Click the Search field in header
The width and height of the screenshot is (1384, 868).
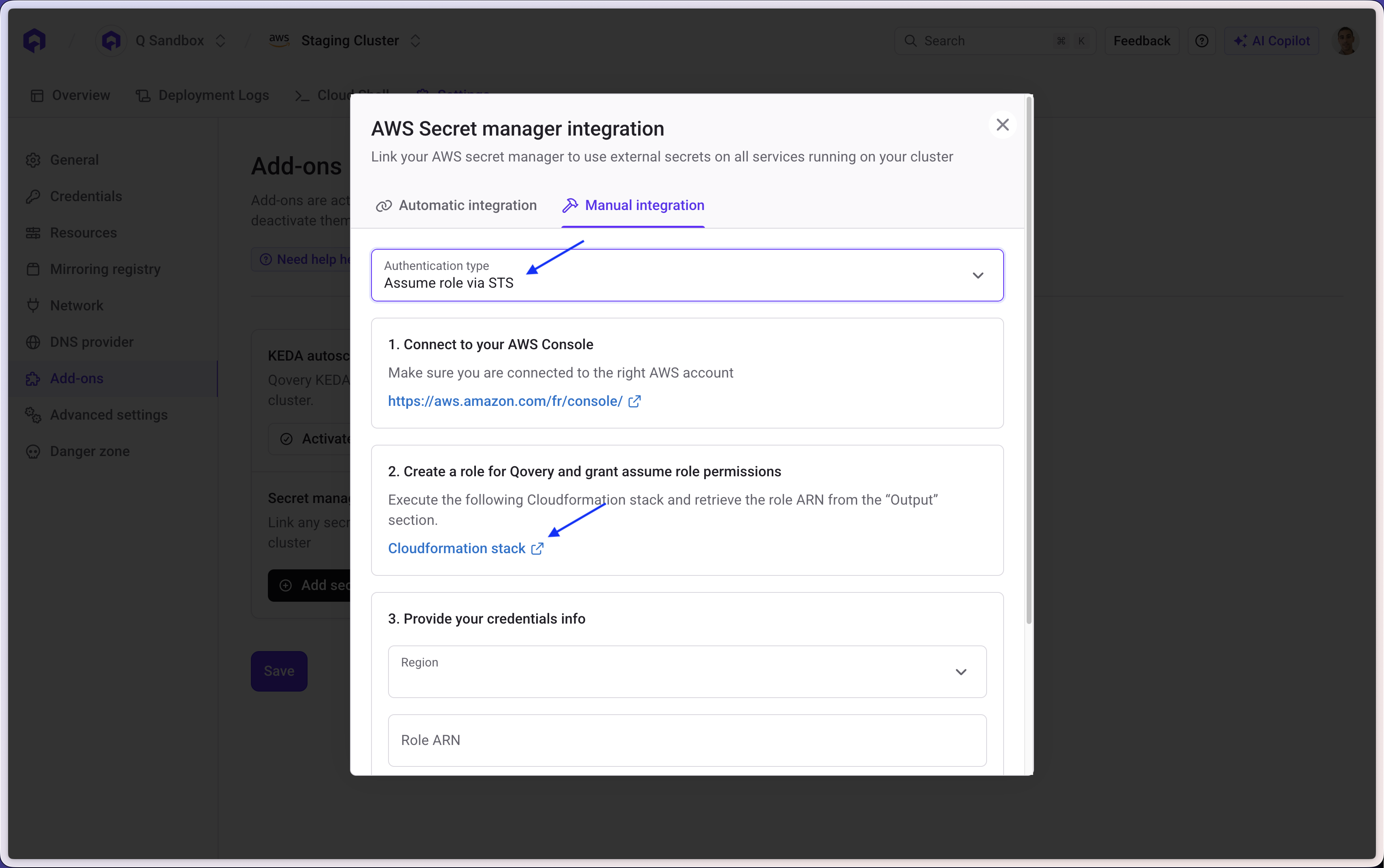pos(995,41)
